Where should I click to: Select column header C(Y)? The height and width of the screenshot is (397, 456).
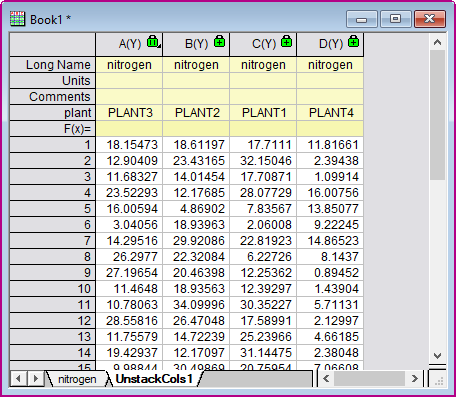tap(263, 44)
